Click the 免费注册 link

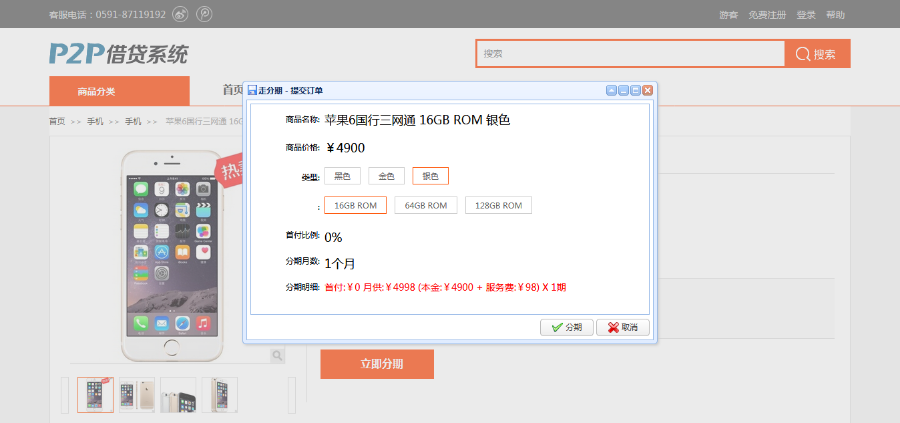pos(767,15)
